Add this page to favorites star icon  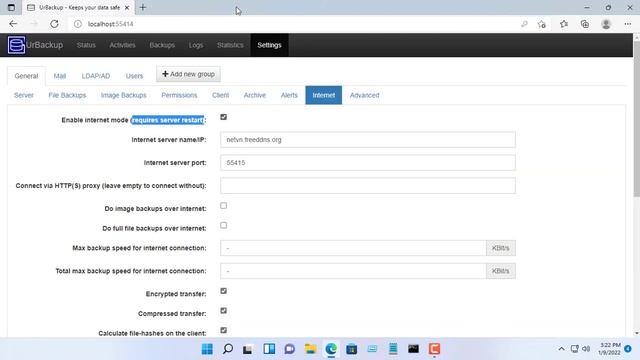(x=542, y=24)
